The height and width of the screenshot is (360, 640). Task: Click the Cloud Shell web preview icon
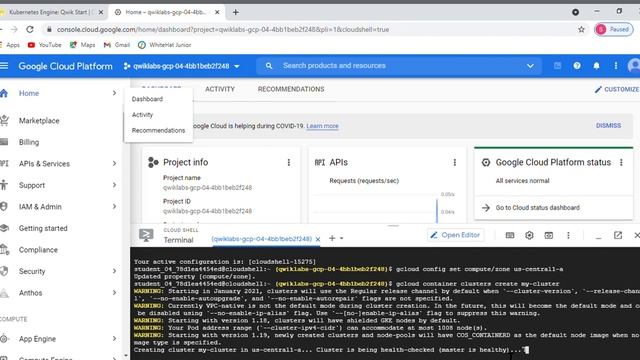tap(549, 236)
